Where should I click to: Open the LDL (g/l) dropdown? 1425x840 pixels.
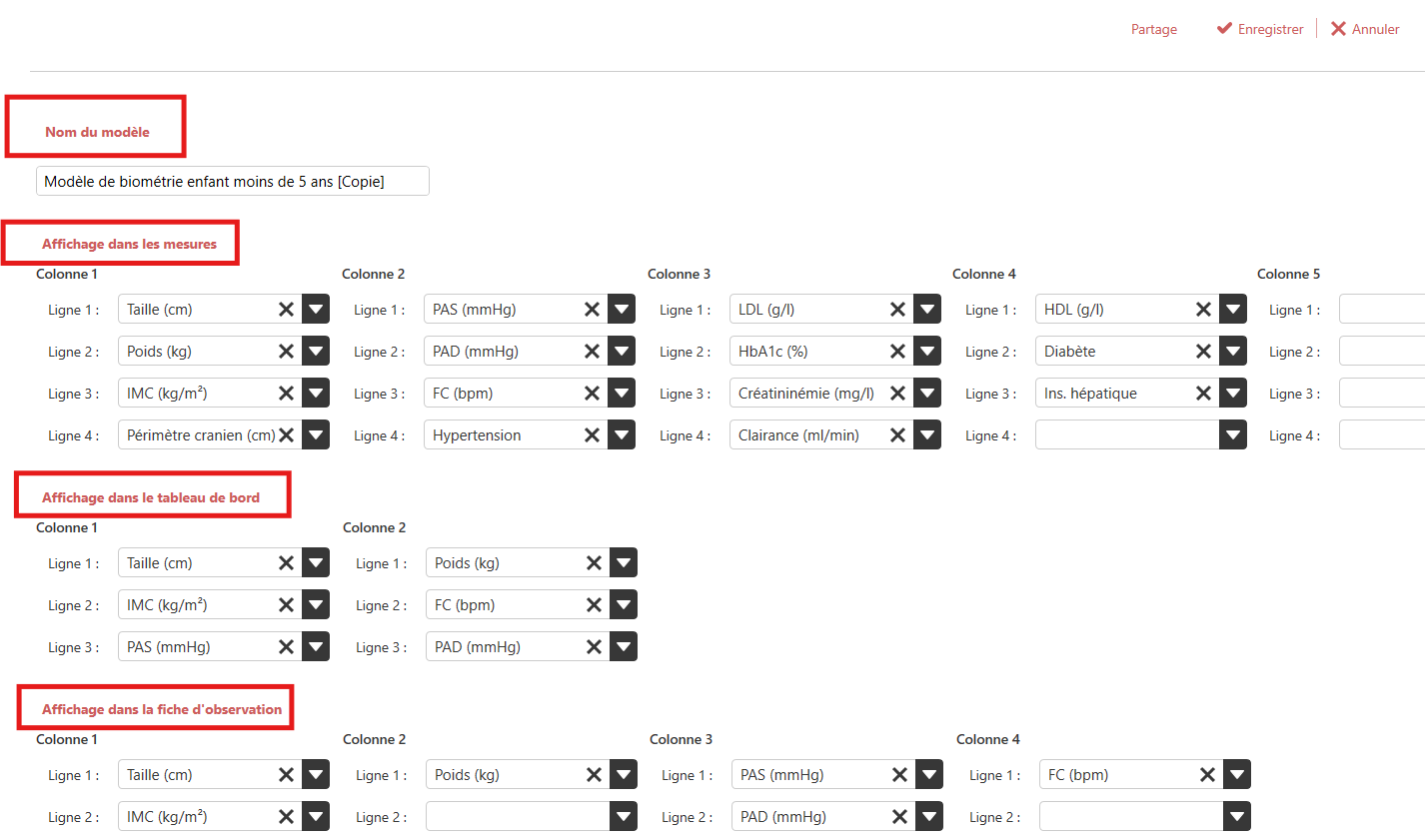click(x=927, y=310)
